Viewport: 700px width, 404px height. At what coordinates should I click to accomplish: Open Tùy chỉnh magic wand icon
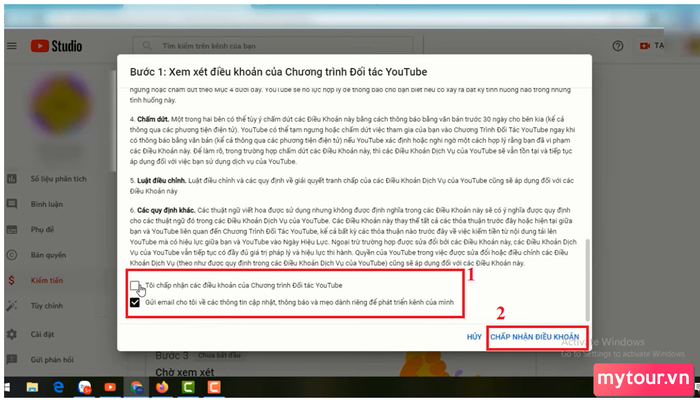(12, 306)
